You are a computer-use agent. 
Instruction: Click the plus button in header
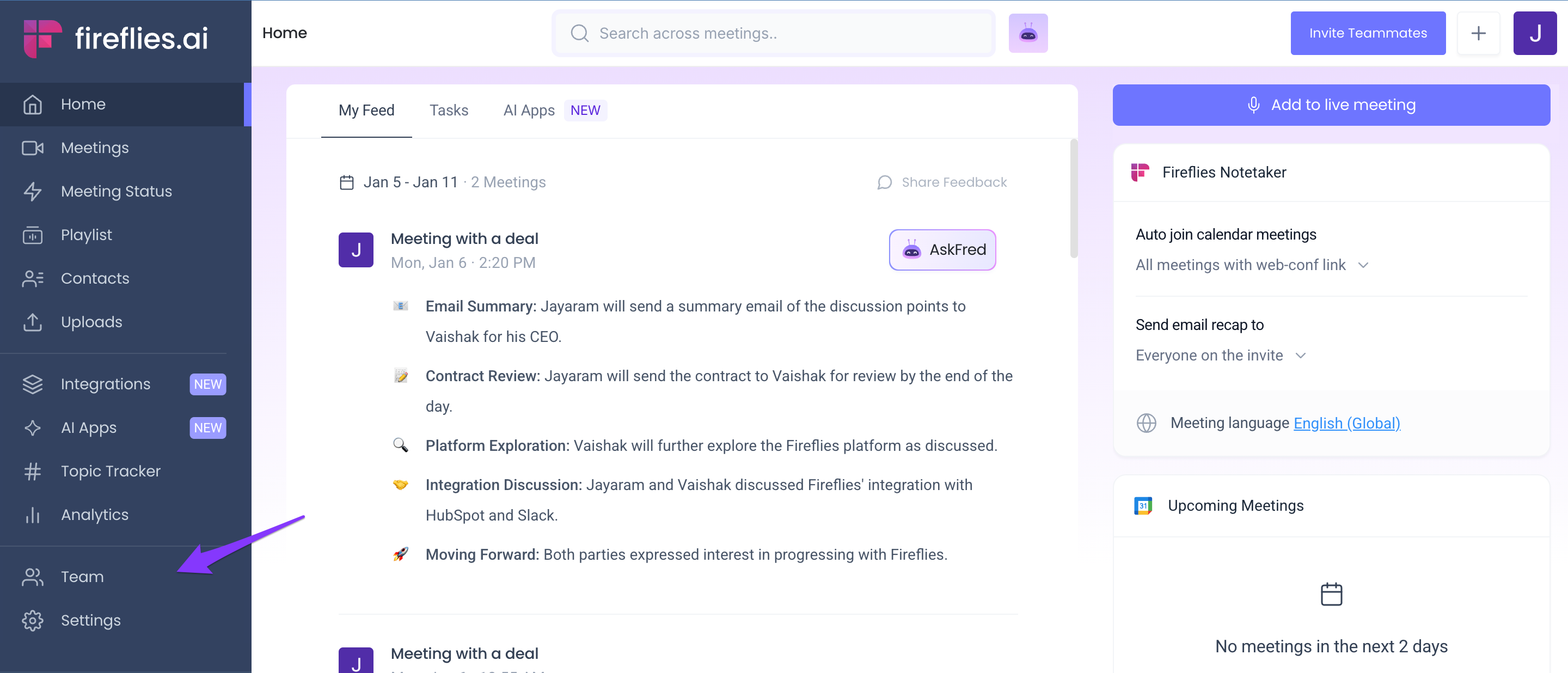tap(1478, 33)
